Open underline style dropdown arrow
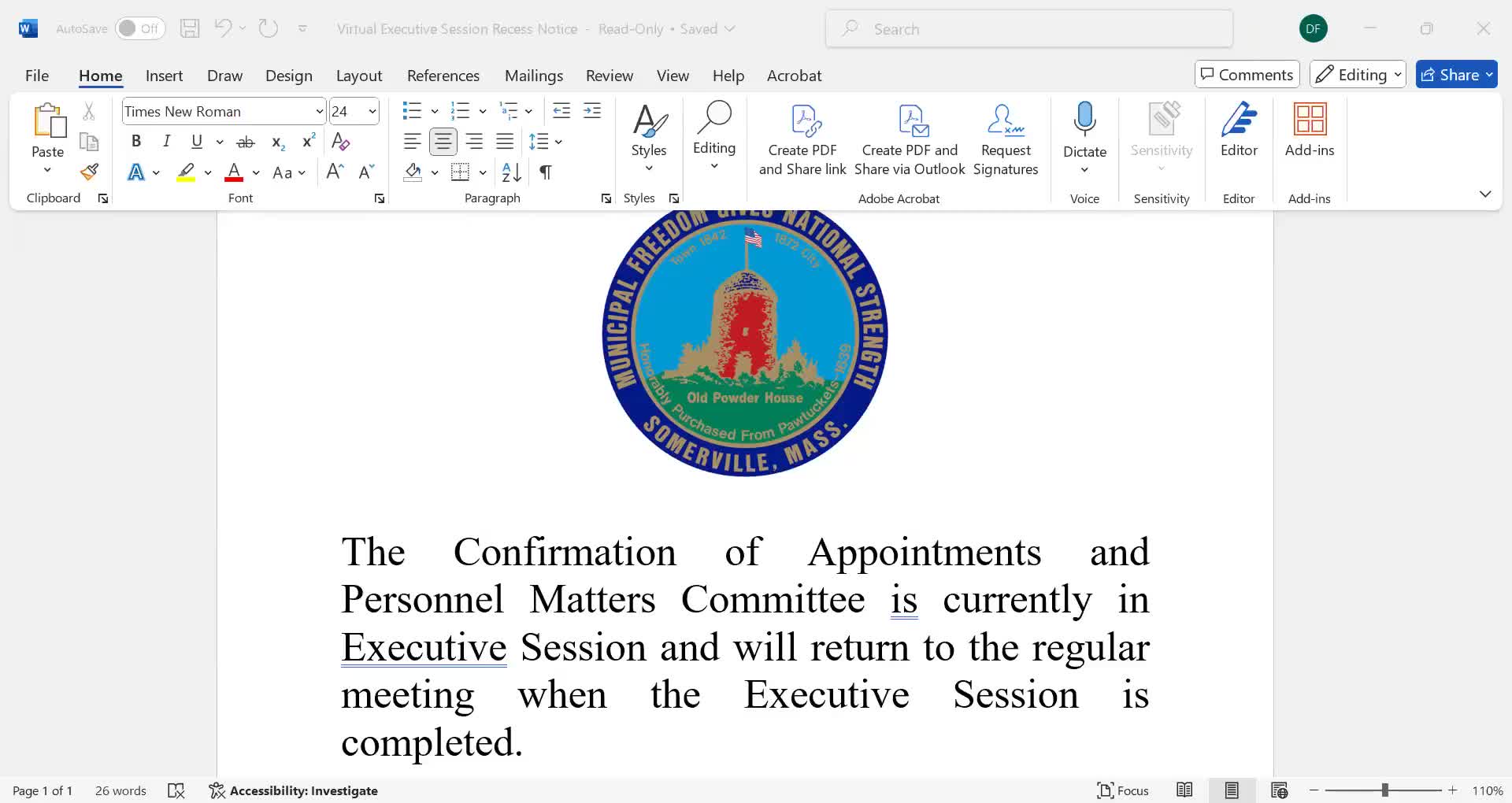Image resolution: width=1512 pixels, height=803 pixels. (x=219, y=142)
